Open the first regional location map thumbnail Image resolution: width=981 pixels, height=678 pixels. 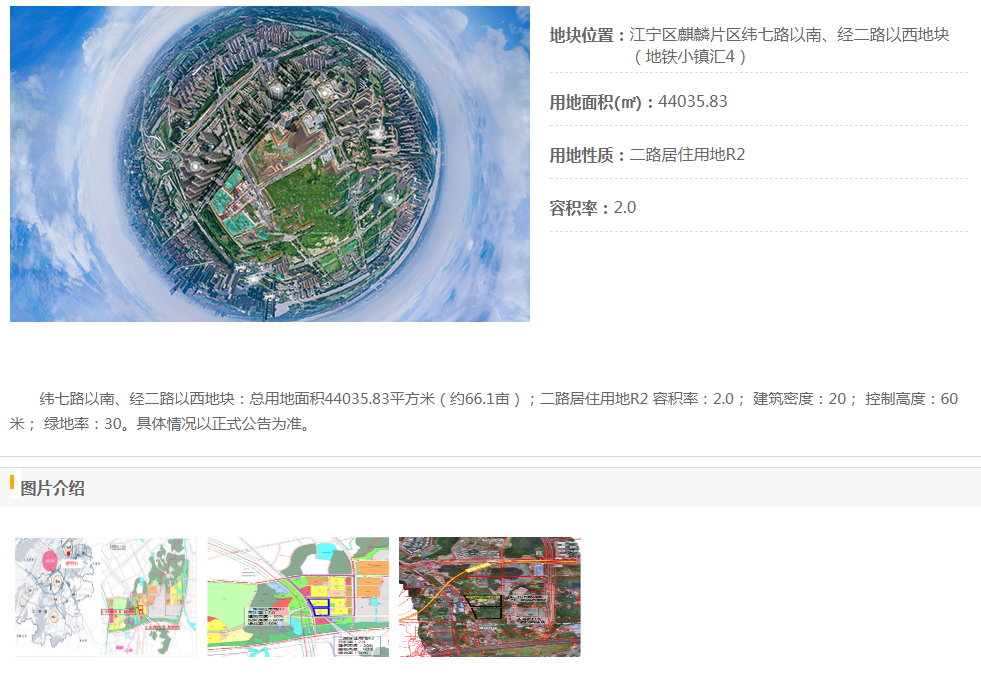tap(106, 597)
